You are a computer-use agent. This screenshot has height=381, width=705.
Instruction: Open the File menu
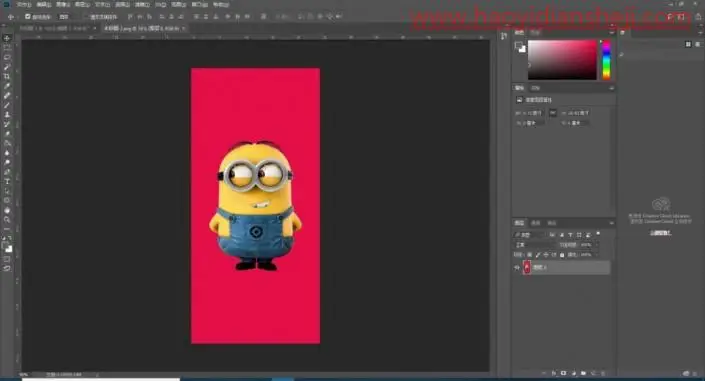pos(24,4)
